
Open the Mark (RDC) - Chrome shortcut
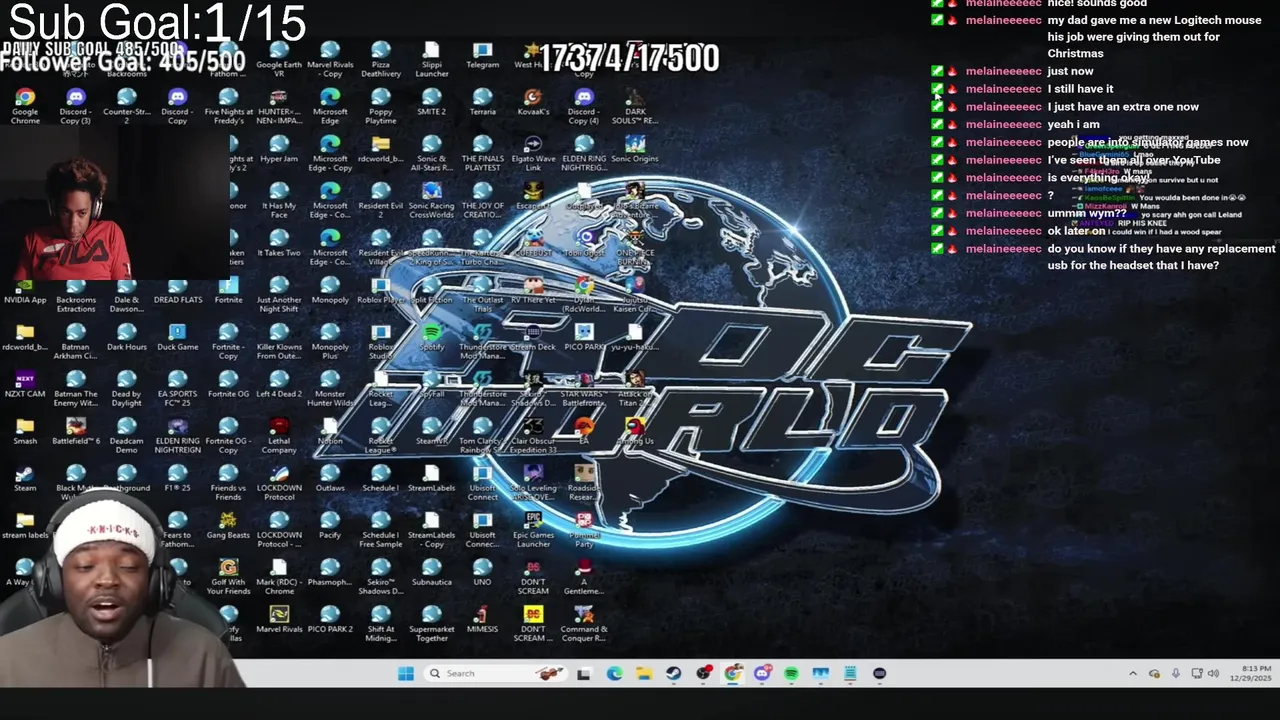point(279,575)
